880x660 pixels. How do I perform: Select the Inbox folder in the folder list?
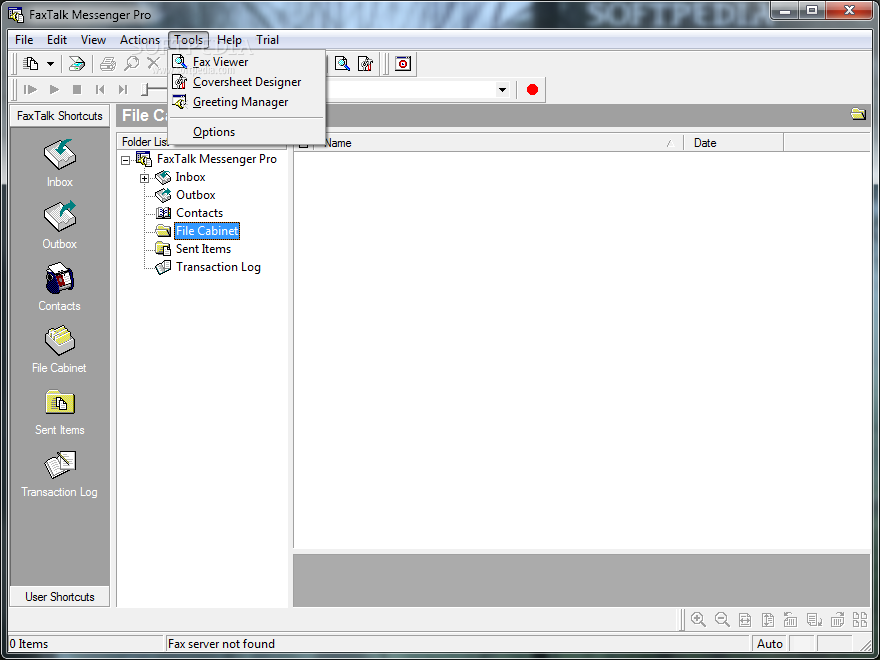pyautogui.click(x=190, y=177)
